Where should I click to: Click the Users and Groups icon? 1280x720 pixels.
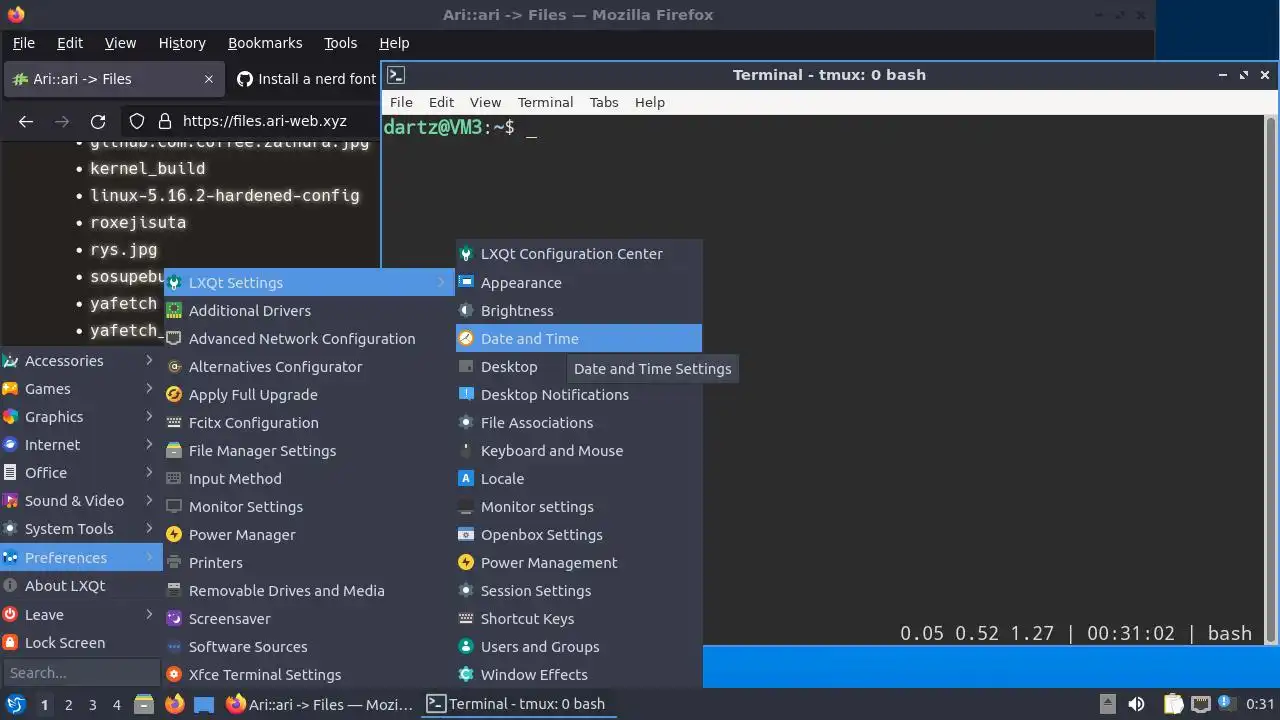tap(466, 647)
